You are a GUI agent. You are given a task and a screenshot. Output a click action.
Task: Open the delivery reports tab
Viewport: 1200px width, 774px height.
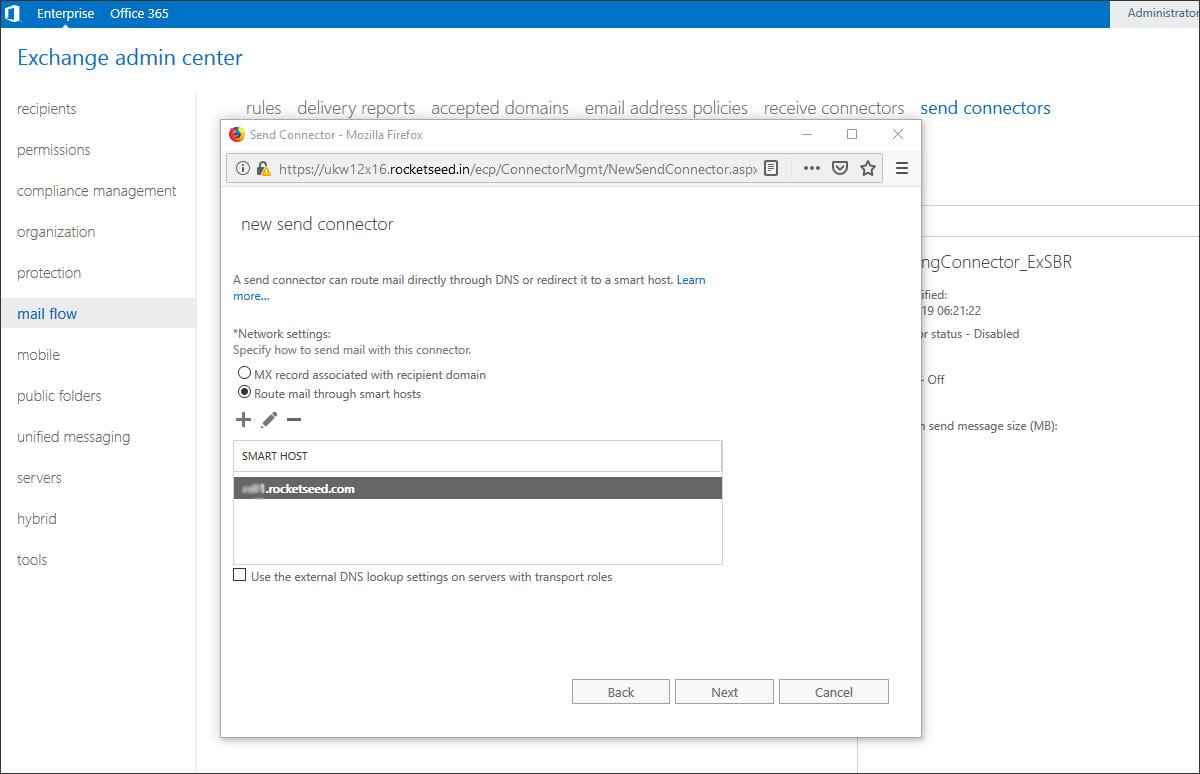[x=356, y=108]
